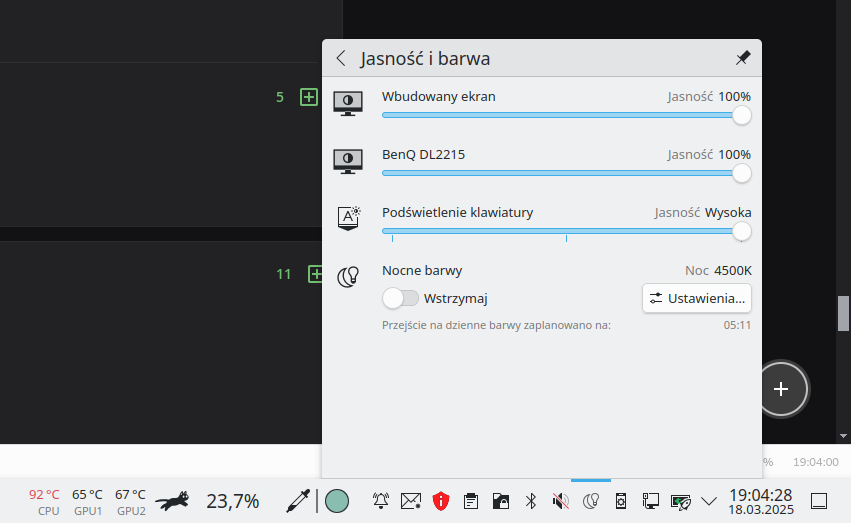
Task: Expand the green plus on row 11
Action: pos(315,274)
